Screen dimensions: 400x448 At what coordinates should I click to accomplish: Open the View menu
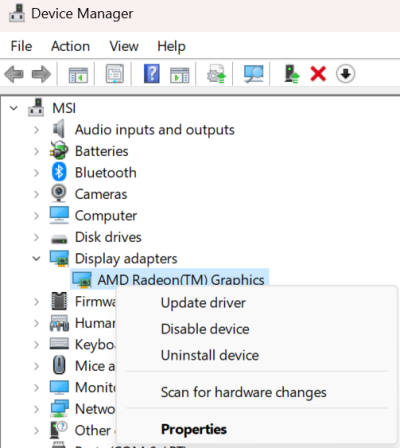tap(124, 46)
